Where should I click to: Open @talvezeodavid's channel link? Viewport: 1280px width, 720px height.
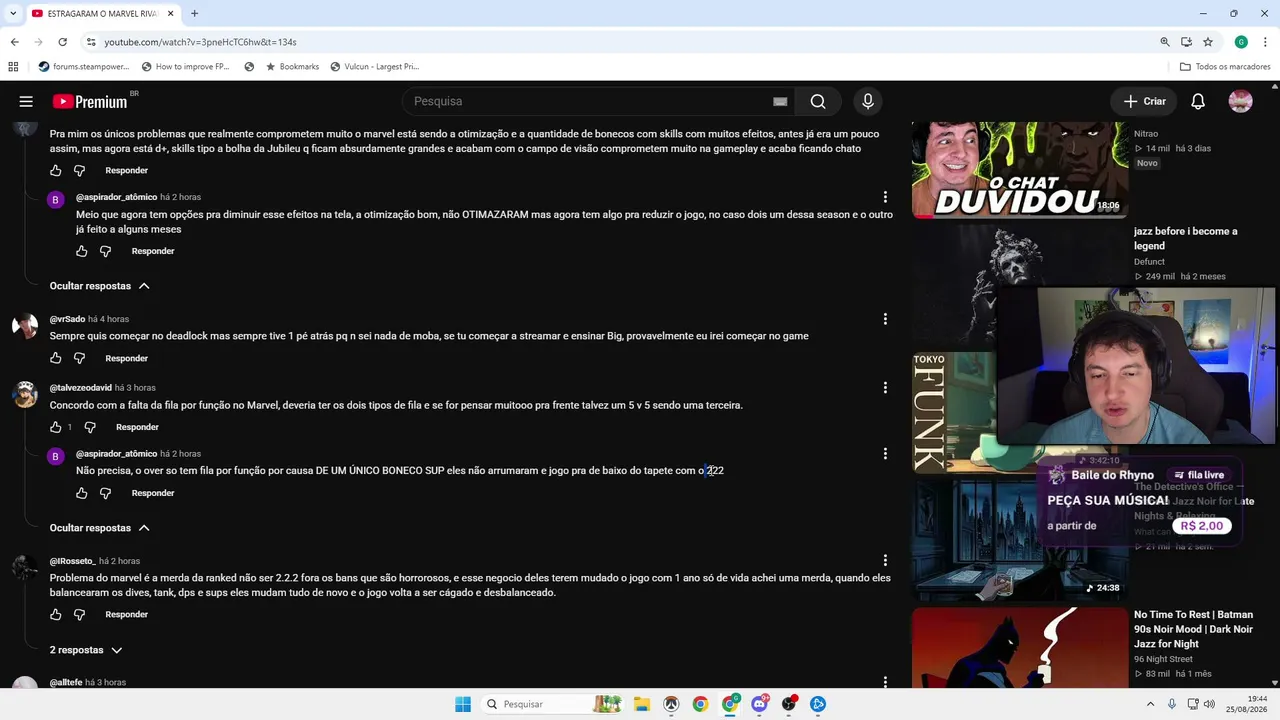tap(81, 388)
